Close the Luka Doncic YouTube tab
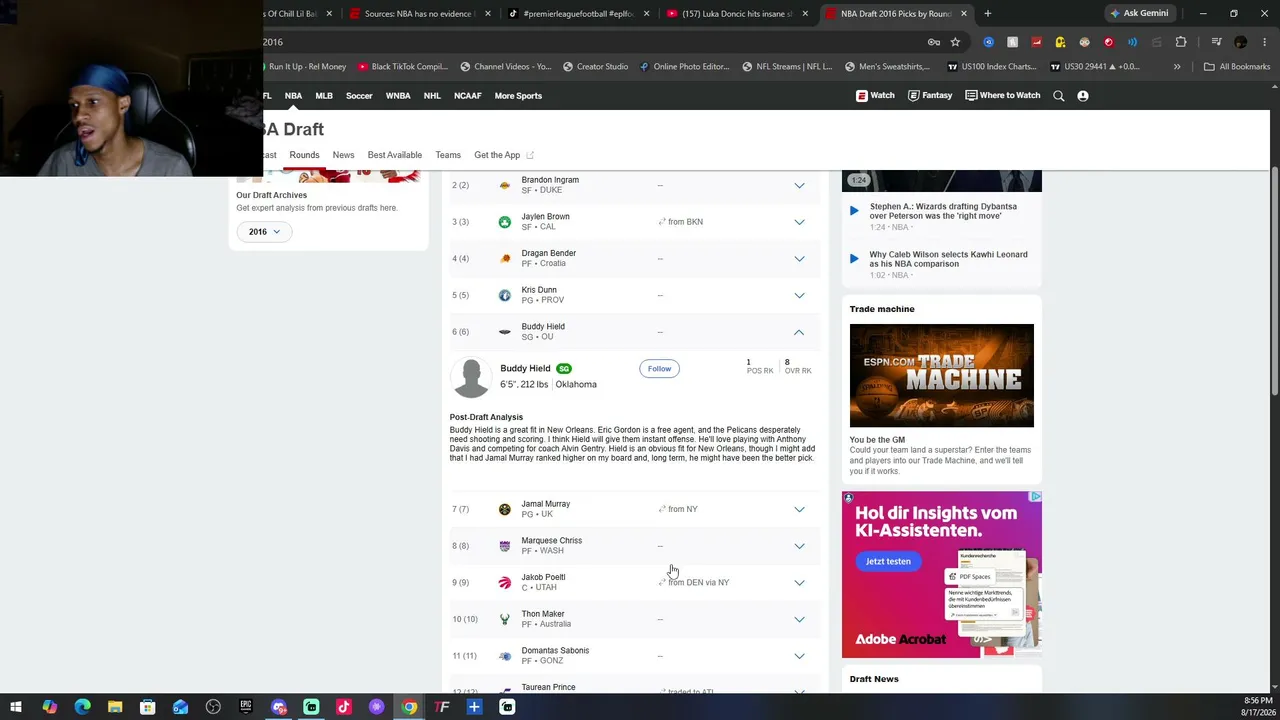Screen dimensions: 1280x720 (x=804, y=14)
